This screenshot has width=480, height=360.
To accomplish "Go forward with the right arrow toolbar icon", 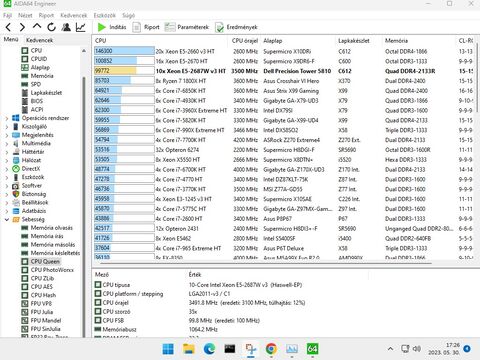I will click(x=22, y=27).
